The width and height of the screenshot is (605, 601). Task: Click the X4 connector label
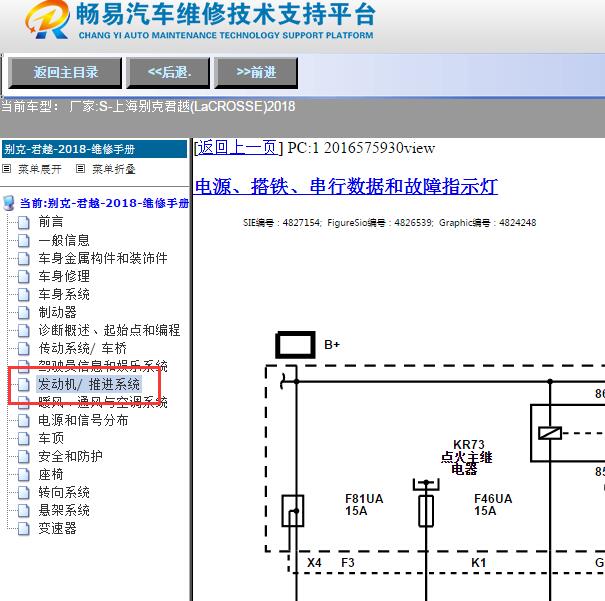point(314,563)
